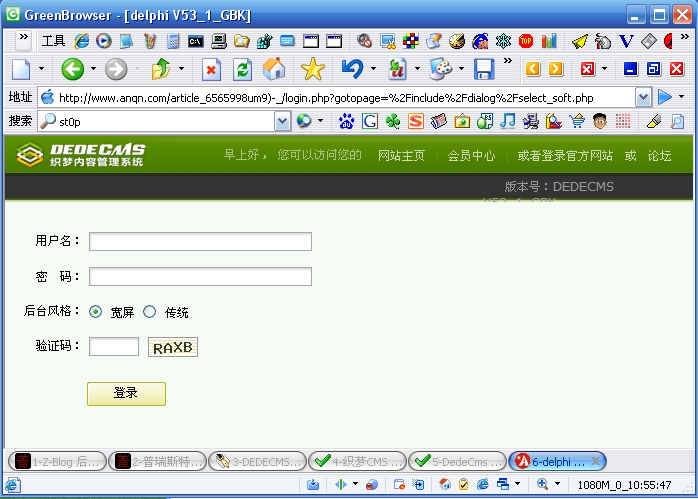
Task: Click the 验证码 input field
Action: [x=114, y=347]
